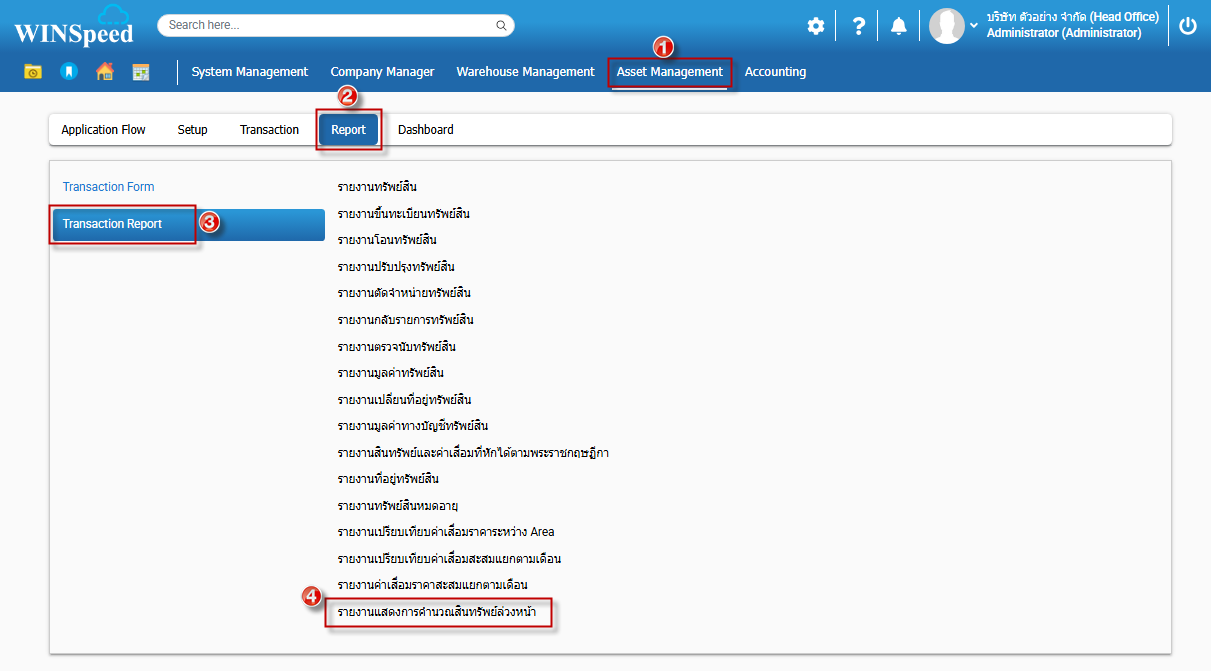Screen dimensions: 1211x671
Task: Open Asset Management menu
Action: coord(669,72)
